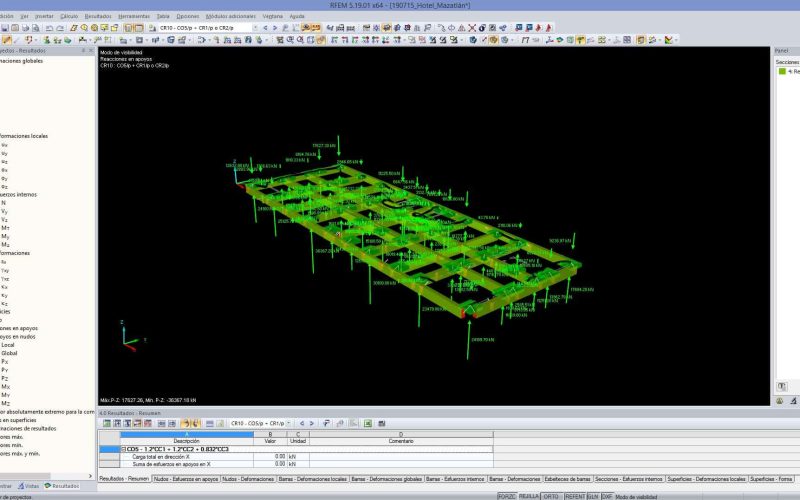
Task: Select Vy under internal forces in navigator
Action: pyautogui.click(x=4, y=211)
